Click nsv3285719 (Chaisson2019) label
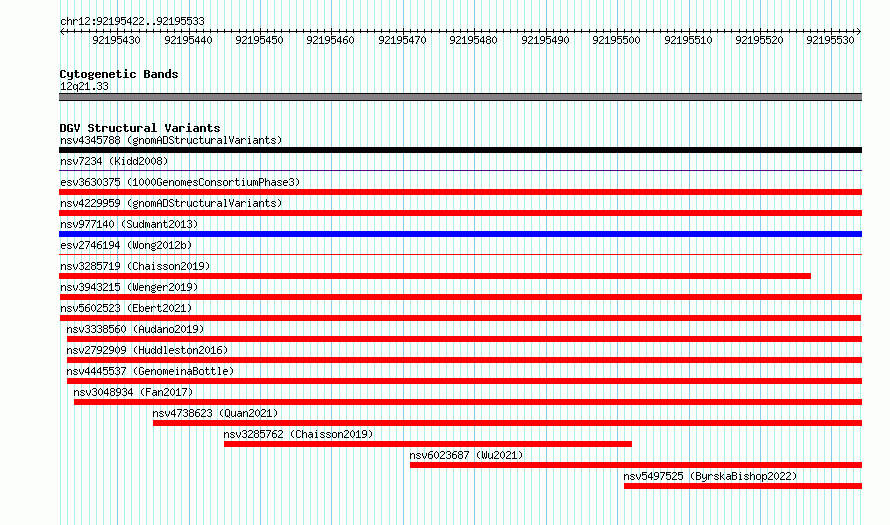 pos(135,266)
